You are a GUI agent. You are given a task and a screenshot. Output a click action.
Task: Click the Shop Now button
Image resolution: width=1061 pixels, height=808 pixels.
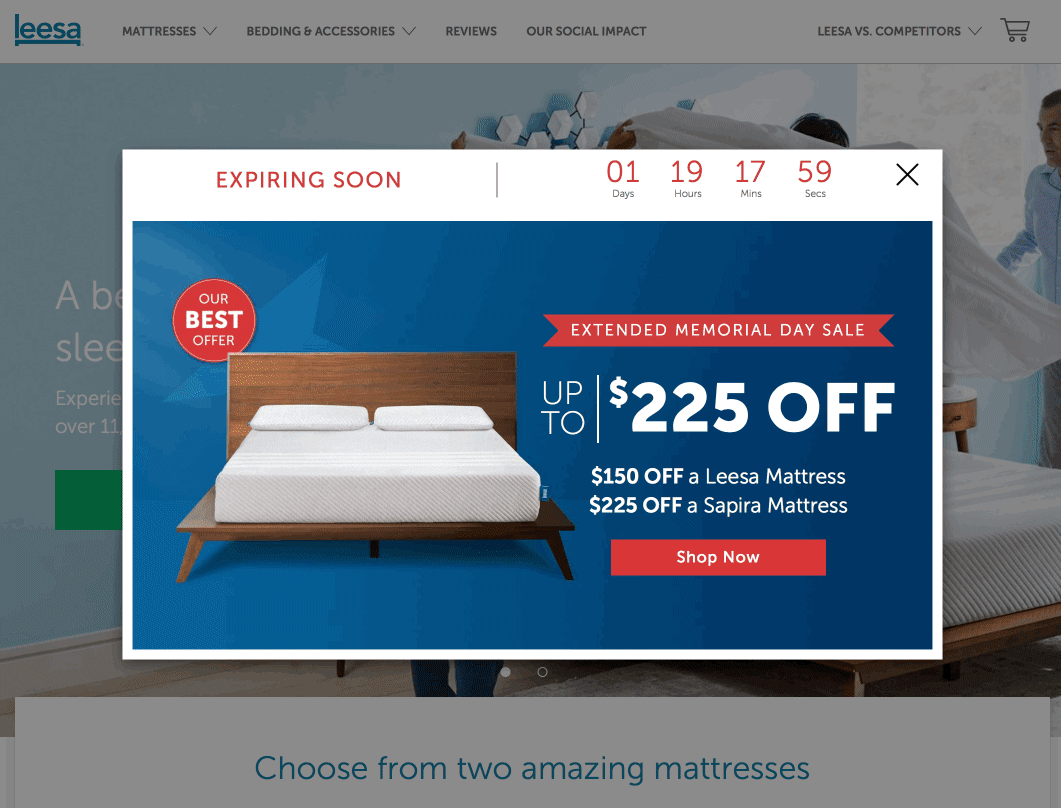718,557
